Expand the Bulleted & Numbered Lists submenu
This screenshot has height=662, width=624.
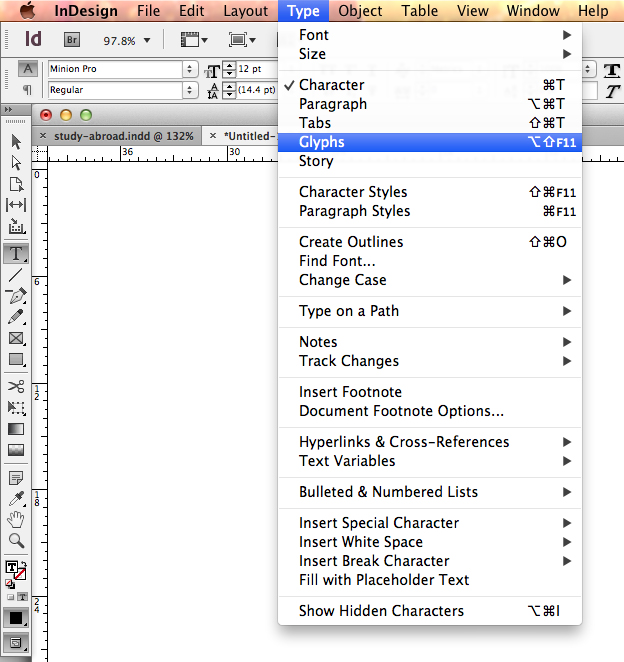click(430, 491)
